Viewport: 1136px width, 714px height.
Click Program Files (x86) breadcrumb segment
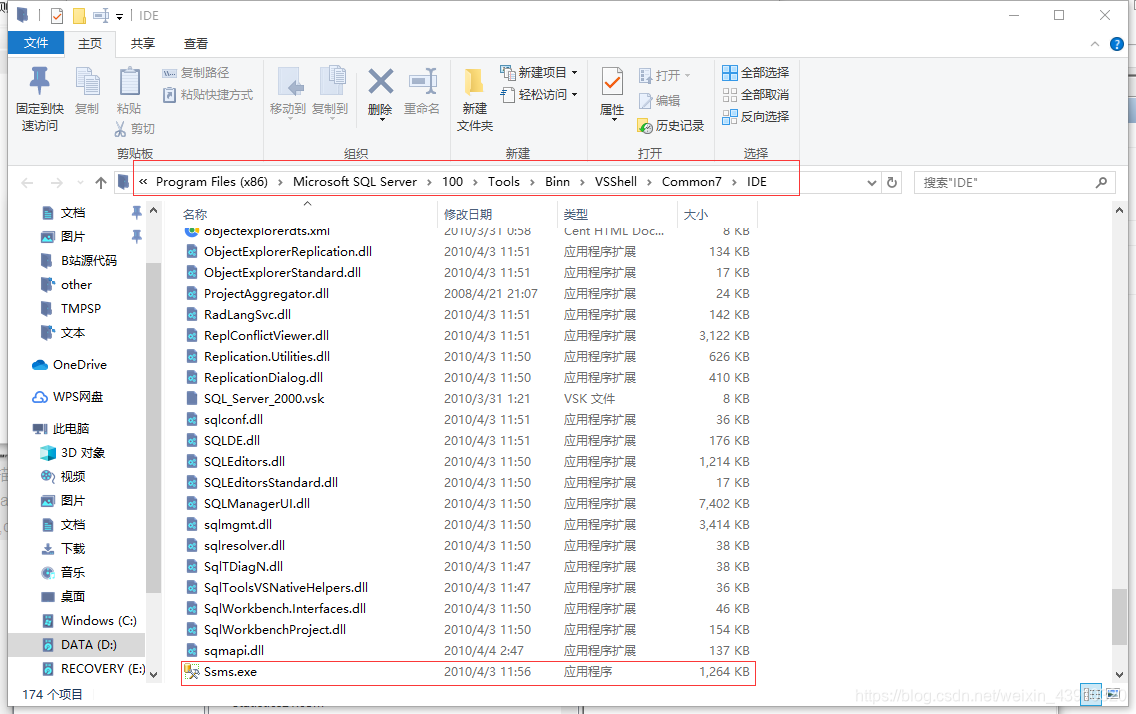coord(212,182)
